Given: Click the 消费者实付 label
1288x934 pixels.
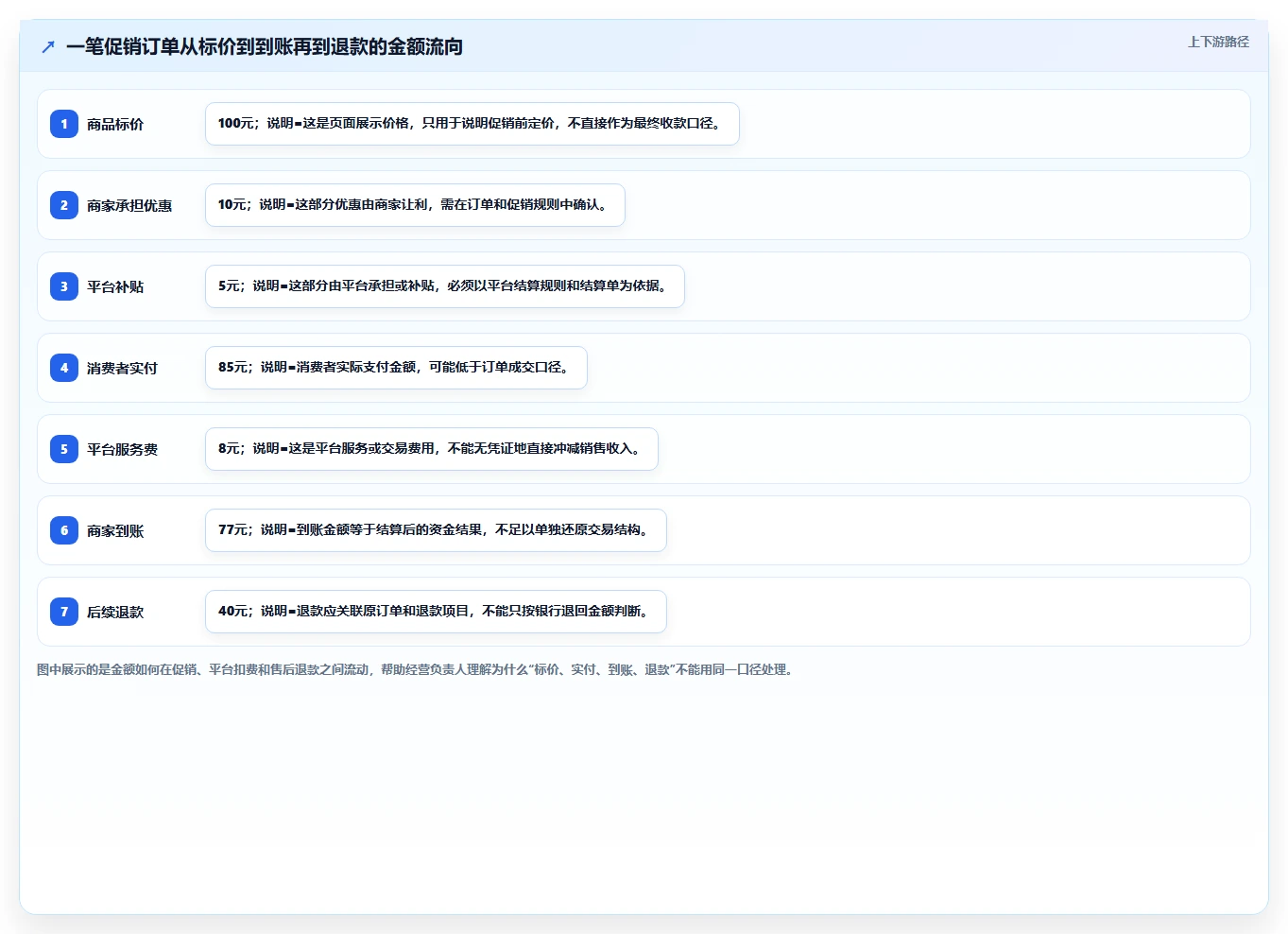Looking at the screenshot, I should (x=122, y=368).
